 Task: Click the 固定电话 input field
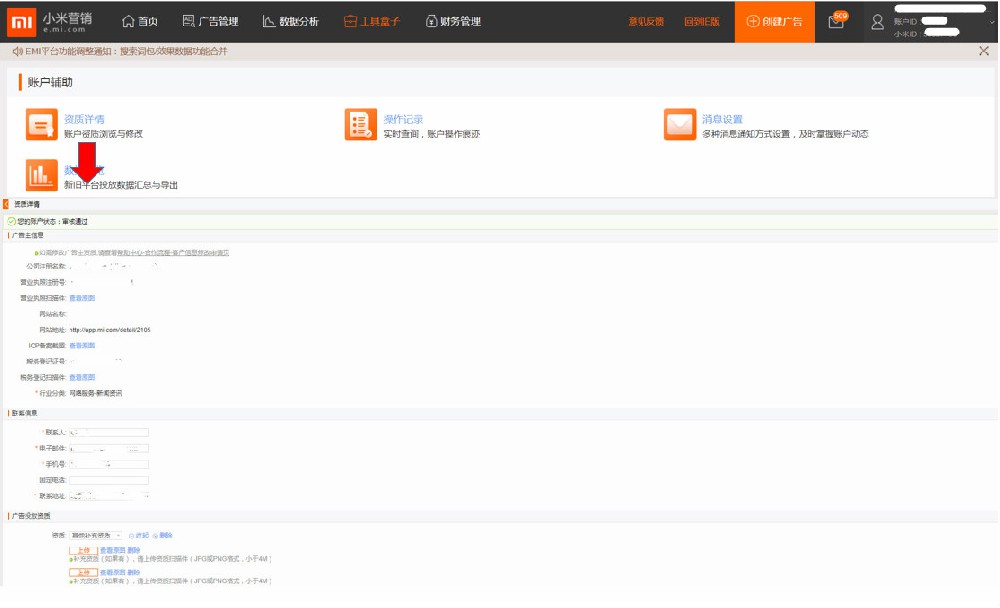coord(108,480)
